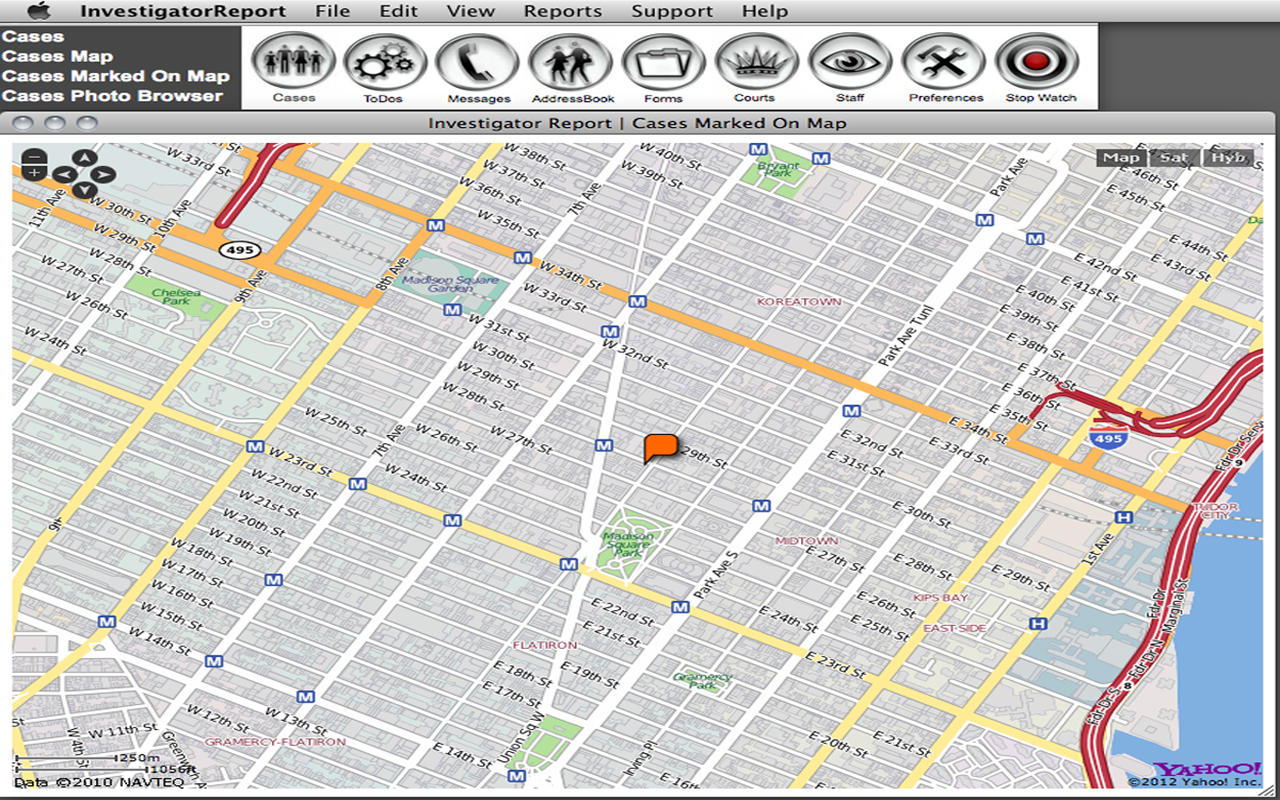Open the Forms folder icon
Viewport: 1280px width, 800px height.
[x=664, y=61]
